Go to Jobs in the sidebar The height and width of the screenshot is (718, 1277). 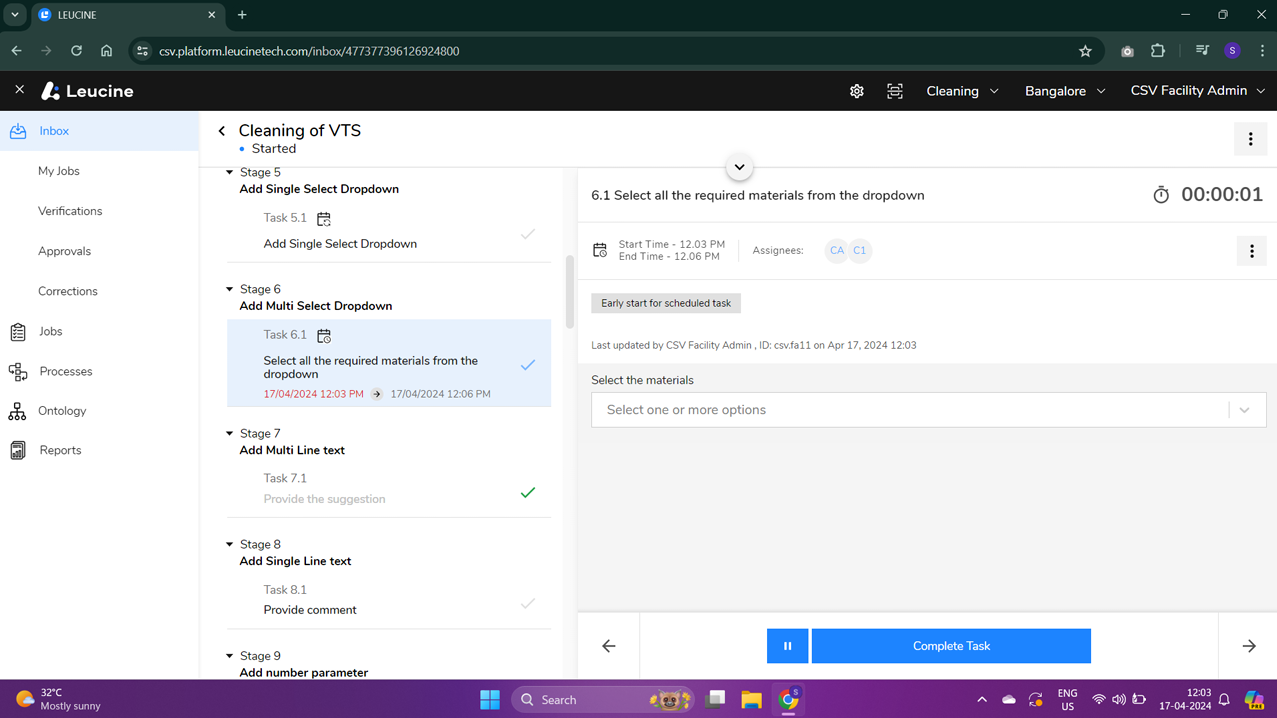[51, 331]
